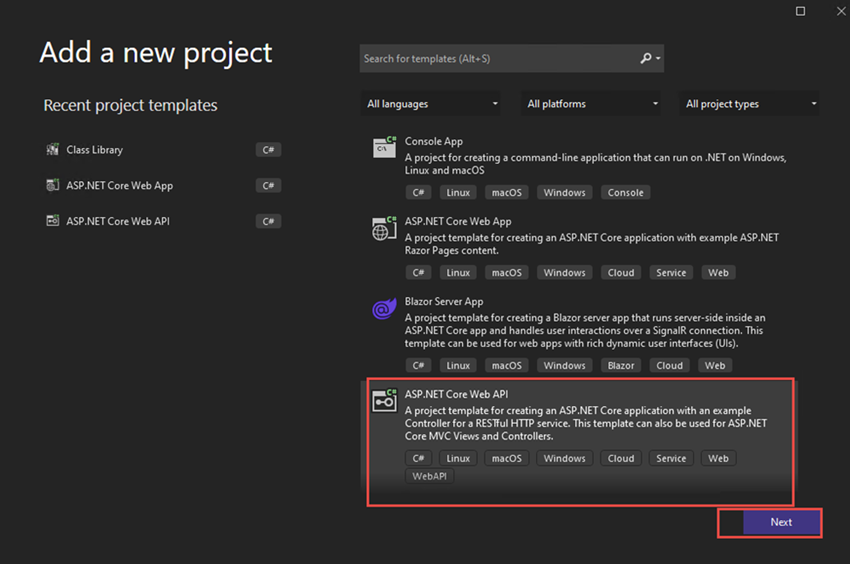Image resolution: width=850 pixels, height=564 pixels.
Task: Click the Console tag under Console App
Action: tap(626, 193)
